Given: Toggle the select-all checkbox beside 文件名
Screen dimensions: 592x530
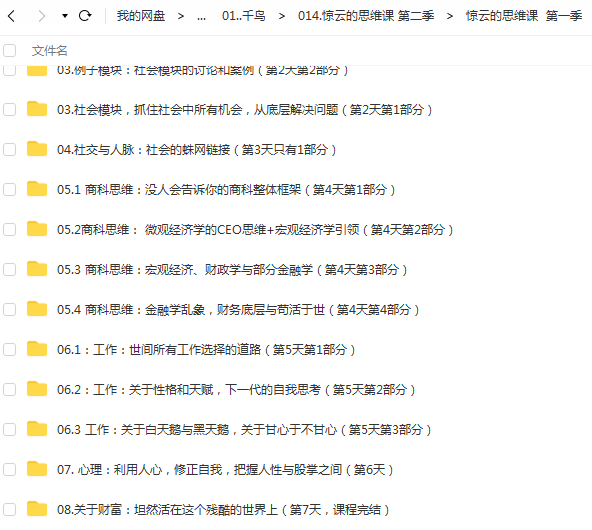Looking at the screenshot, I should click(x=9, y=50).
